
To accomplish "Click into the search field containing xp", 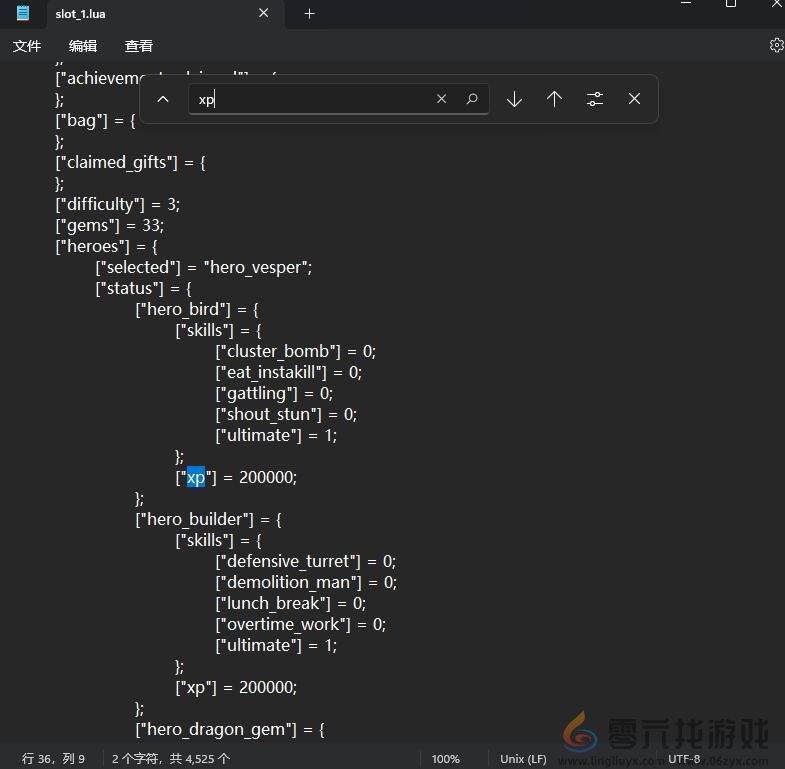I will pos(310,99).
